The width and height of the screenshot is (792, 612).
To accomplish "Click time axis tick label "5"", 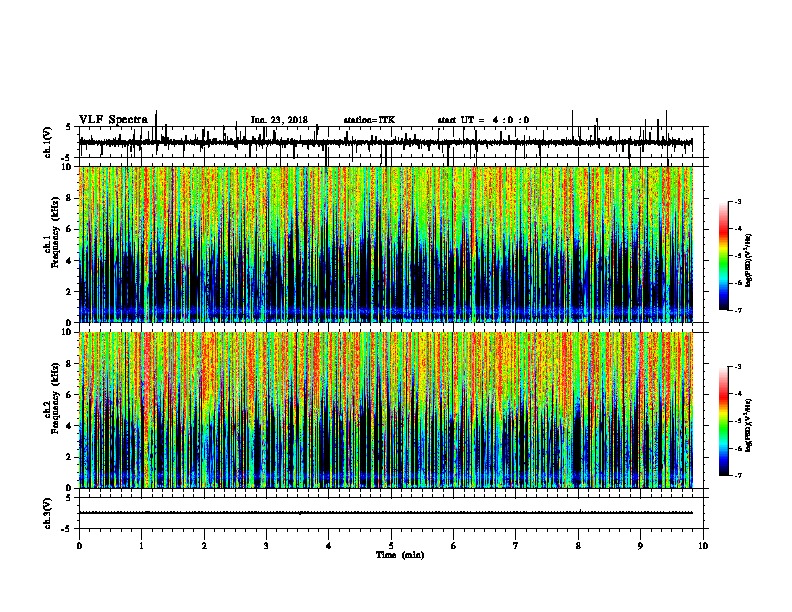I will tap(391, 546).
